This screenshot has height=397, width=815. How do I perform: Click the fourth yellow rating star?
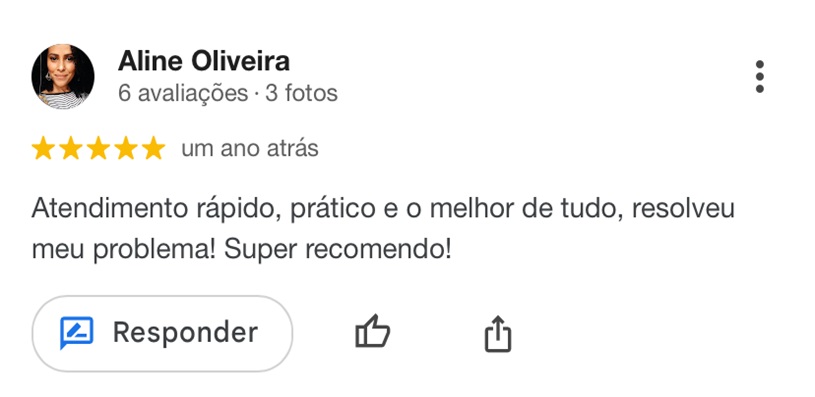coord(126,149)
